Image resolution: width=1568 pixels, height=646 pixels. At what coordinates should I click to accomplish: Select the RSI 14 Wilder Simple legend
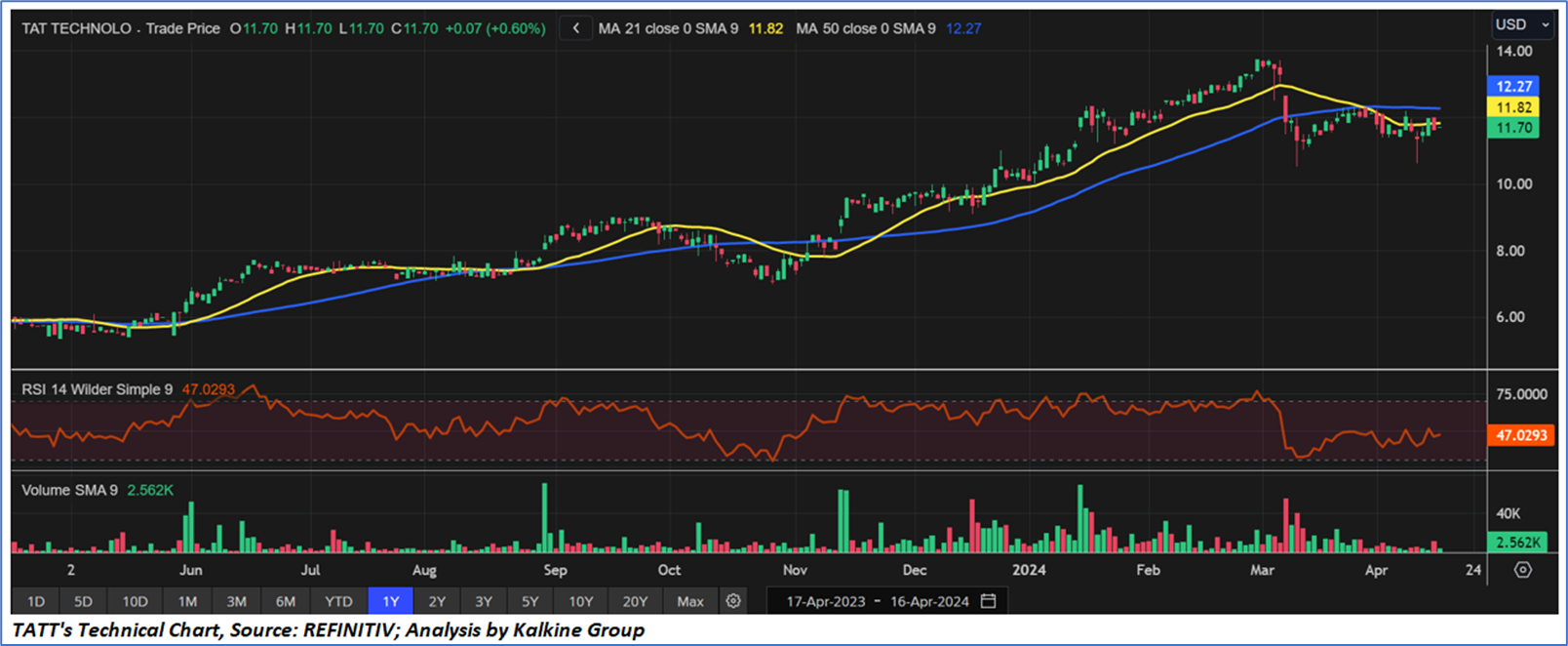pos(97,389)
